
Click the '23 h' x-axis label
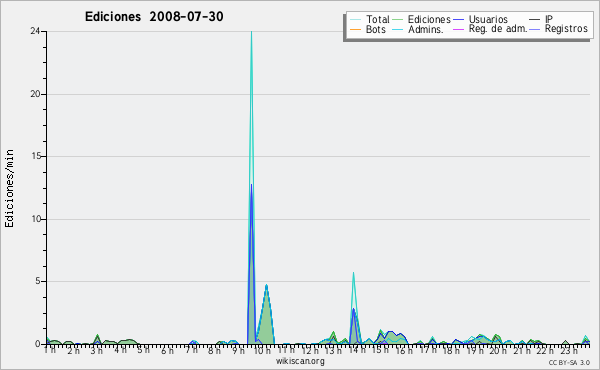click(569, 351)
